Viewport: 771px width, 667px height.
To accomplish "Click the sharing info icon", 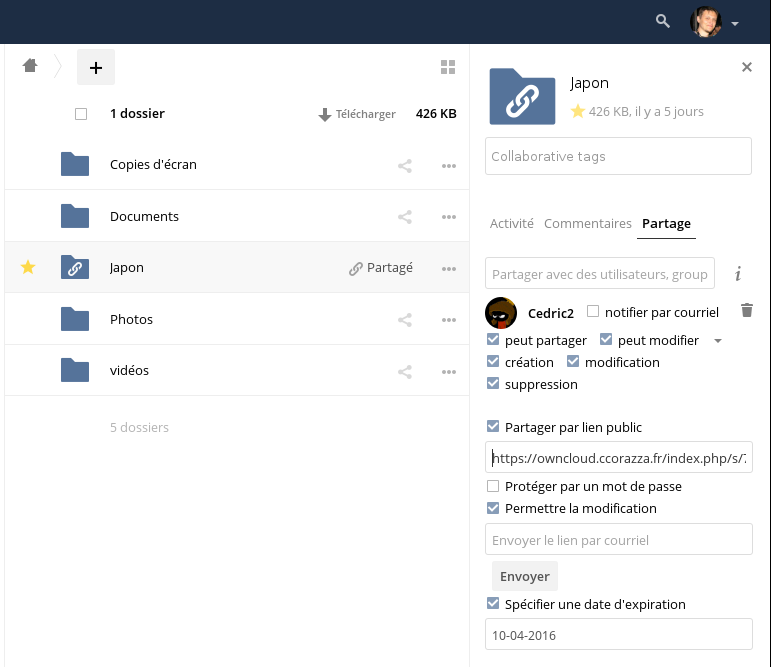I will click(738, 273).
